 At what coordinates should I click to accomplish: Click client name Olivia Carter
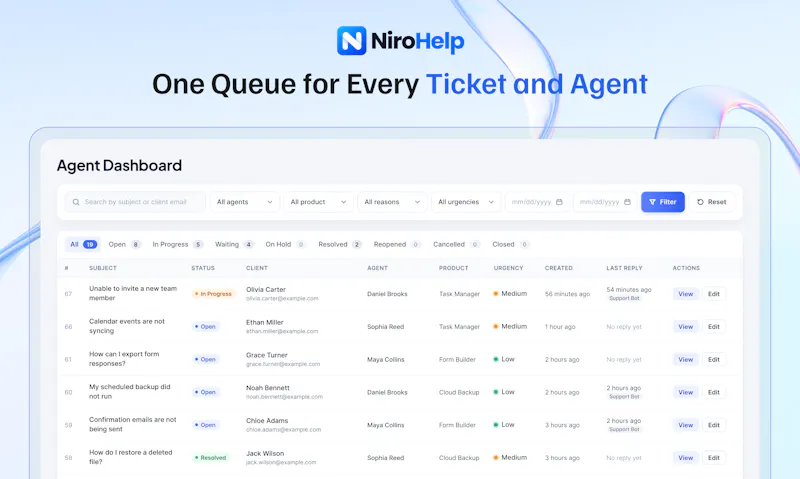click(266, 289)
